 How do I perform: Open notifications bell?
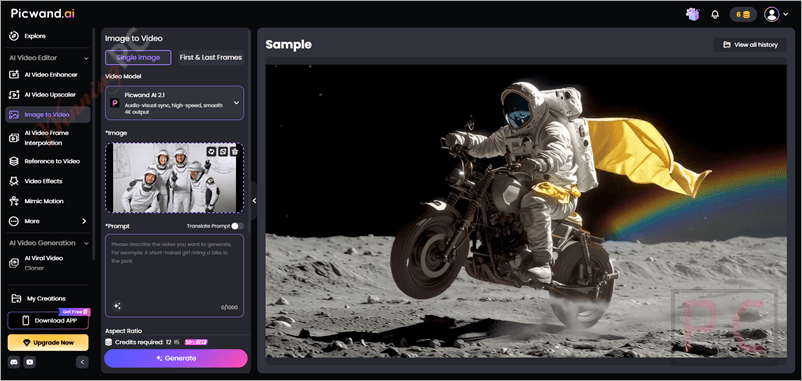tap(715, 15)
